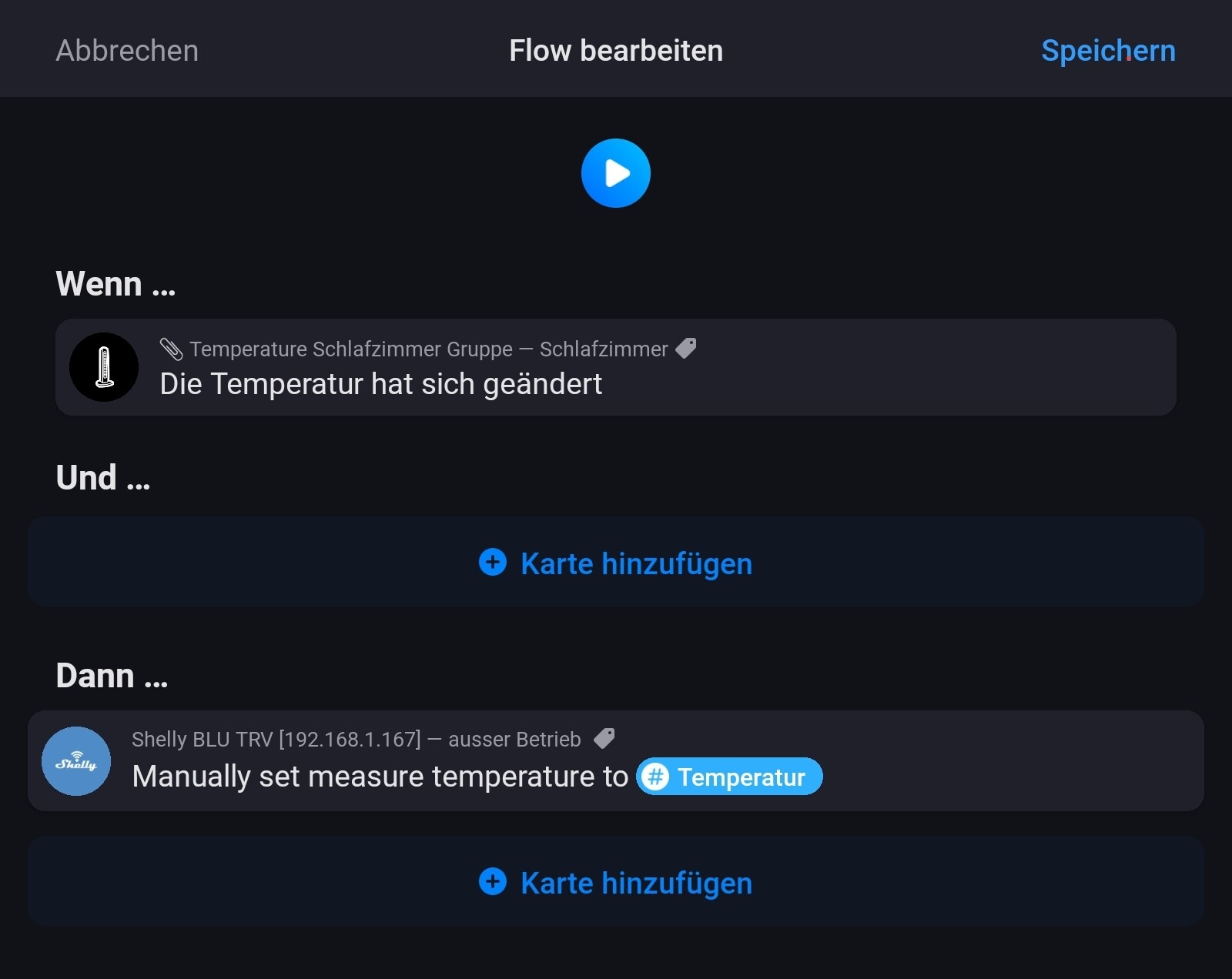1232x979 pixels.
Task: Click the thermometer device icon
Action: [x=104, y=367]
